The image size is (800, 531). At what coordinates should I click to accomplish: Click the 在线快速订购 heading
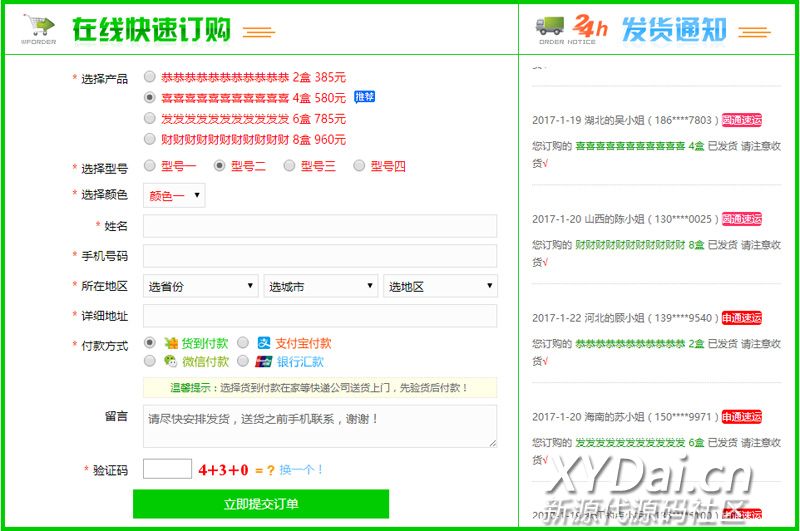tap(152, 29)
